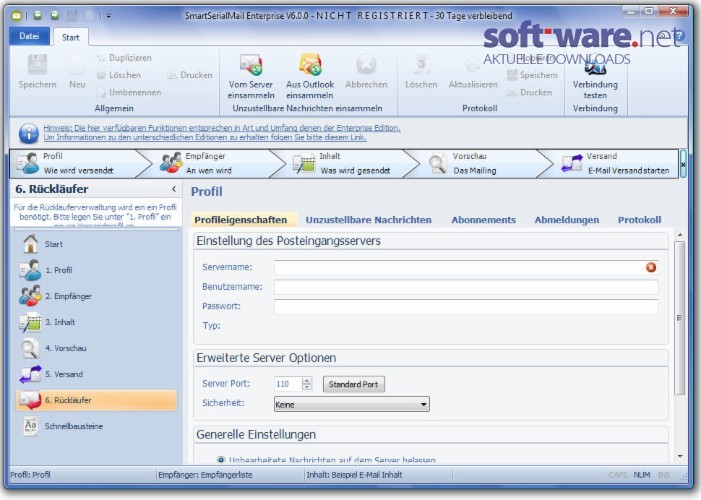The height and width of the screenshot is (500, 701).
Task: Click Vom Server einsammeln icon
Action: click(x=251, y=65)
